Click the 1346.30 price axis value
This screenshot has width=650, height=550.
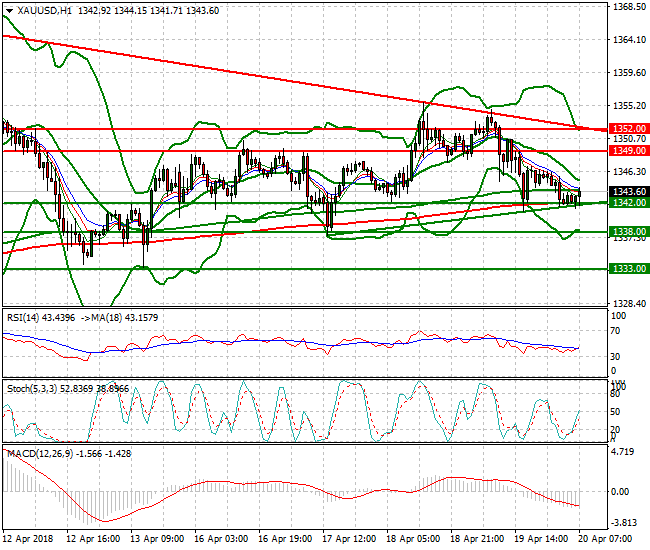(x=629, y=172)
